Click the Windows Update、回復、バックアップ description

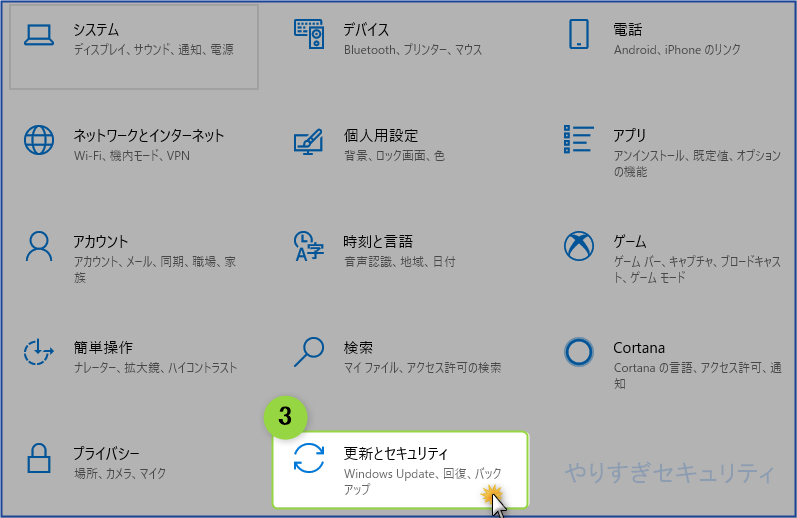pos(423,481)
